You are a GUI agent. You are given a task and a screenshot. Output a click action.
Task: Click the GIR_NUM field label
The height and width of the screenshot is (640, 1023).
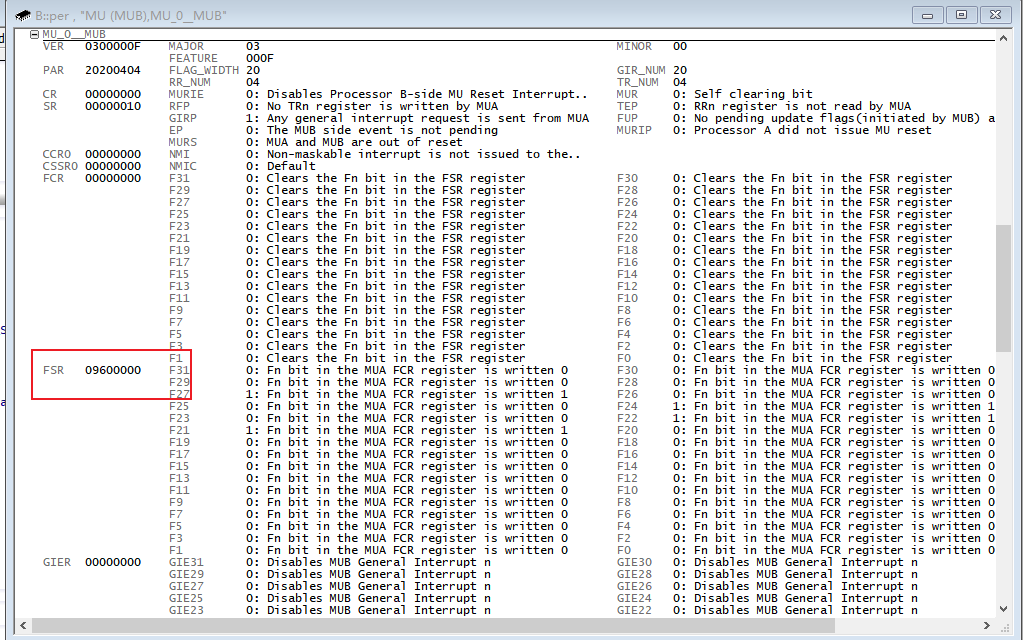pos(641,70)
